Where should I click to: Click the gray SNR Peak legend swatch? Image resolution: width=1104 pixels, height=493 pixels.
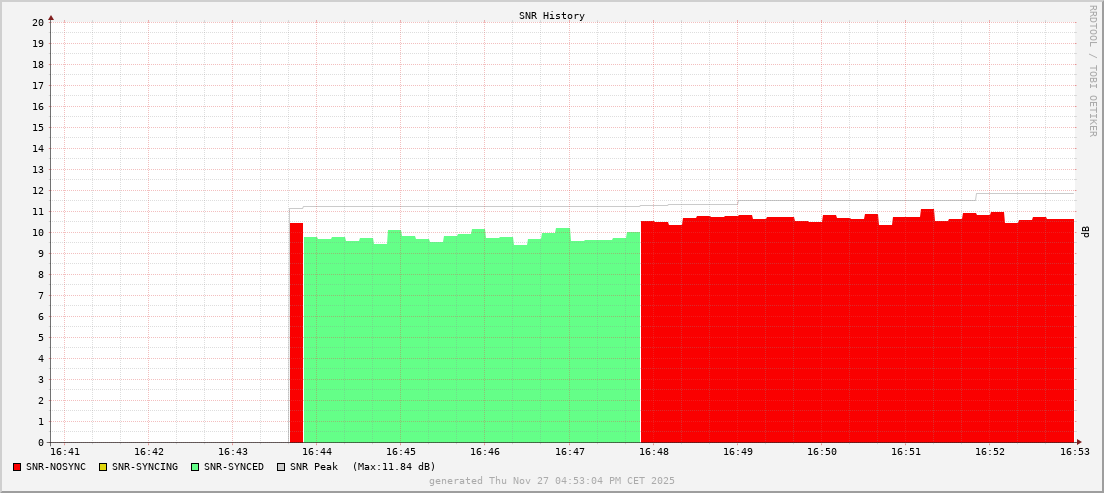[x=281, y=467]
